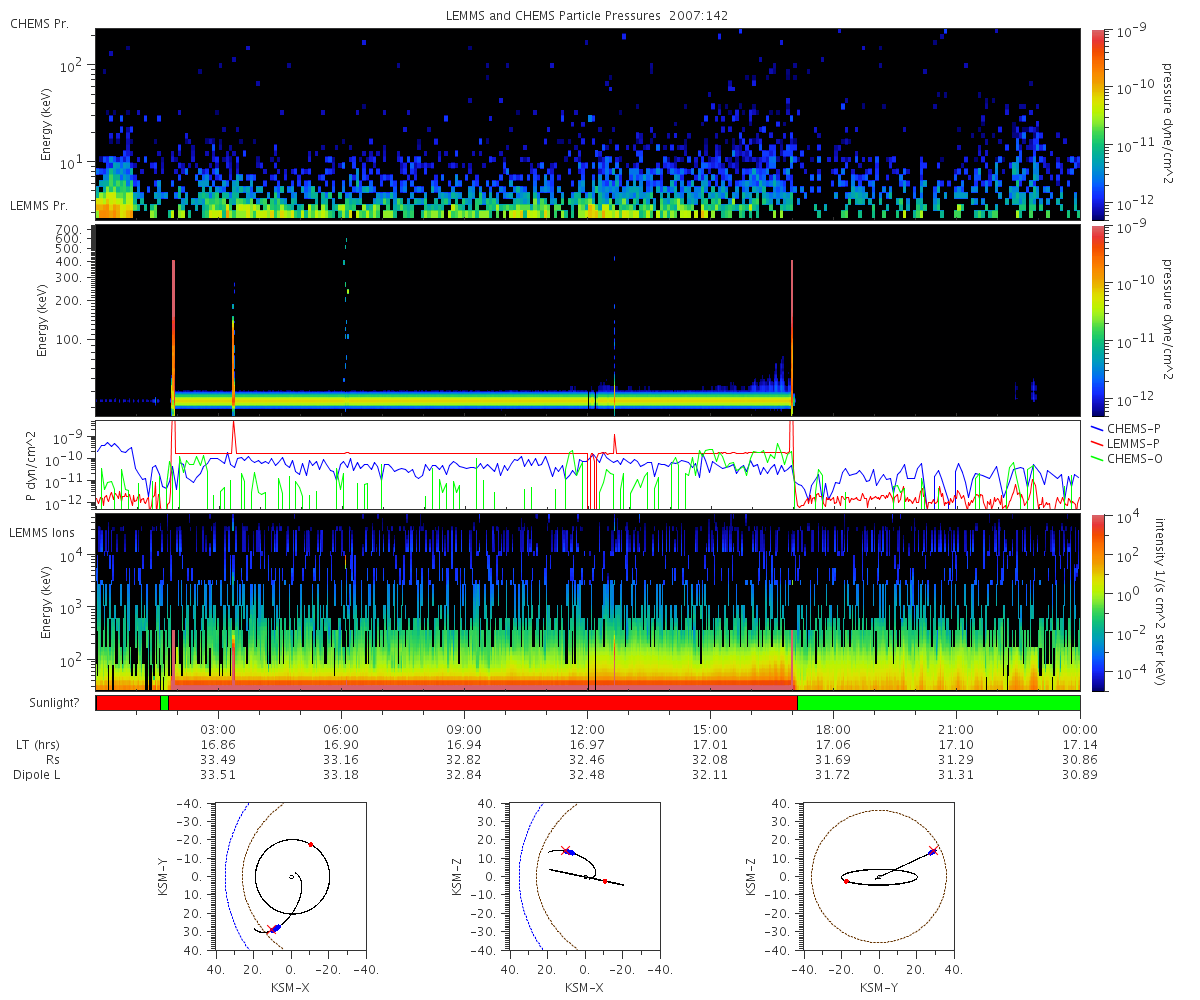
Task: Click the 18:00 time axis label
Action: coord(833,729)
